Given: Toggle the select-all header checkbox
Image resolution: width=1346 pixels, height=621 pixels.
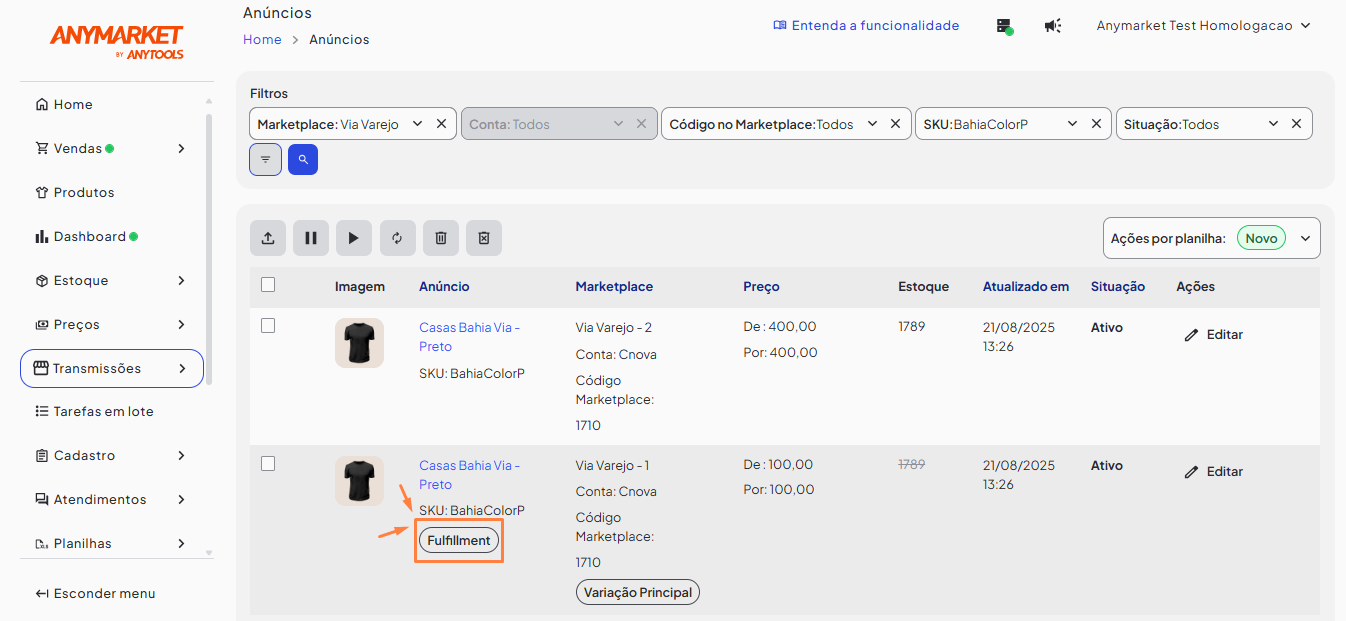Looking at the screenshot, I should click(x=268, y=285).
